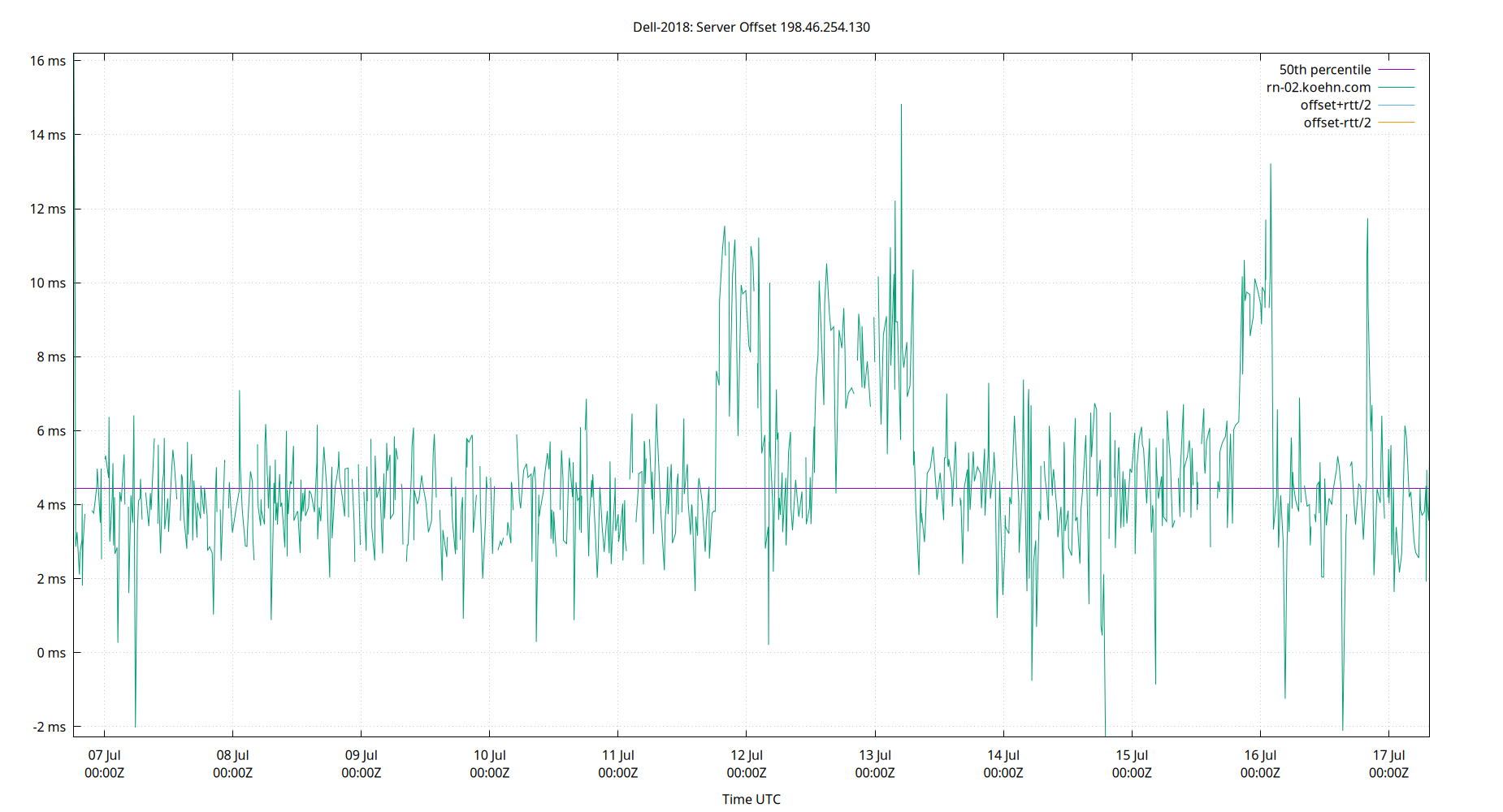The width and height of the screenshot is (1503, 812).
Task: Click the orange offset-rtt/2 legend marker
Action: click(x=1396, y=122)
